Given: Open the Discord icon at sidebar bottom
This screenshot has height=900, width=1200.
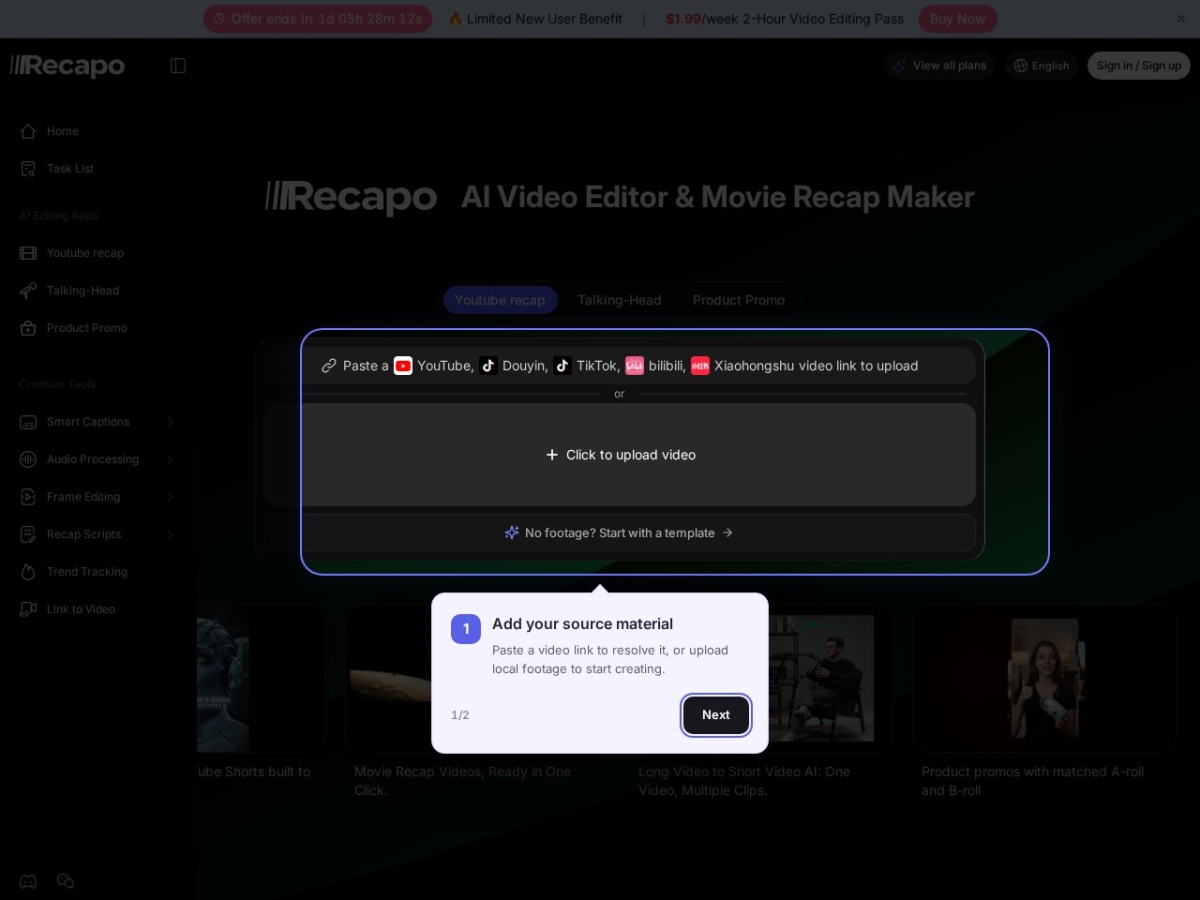Looking at the screenshot, I should (28, 881).
